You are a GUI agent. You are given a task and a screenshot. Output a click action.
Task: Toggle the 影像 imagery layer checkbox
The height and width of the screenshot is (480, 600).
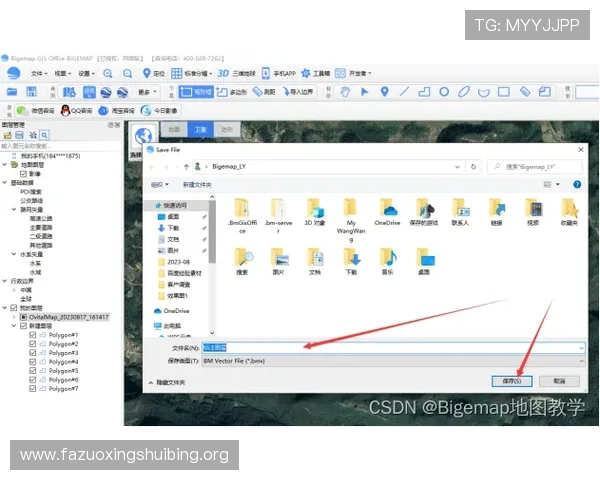pos(23,173)
